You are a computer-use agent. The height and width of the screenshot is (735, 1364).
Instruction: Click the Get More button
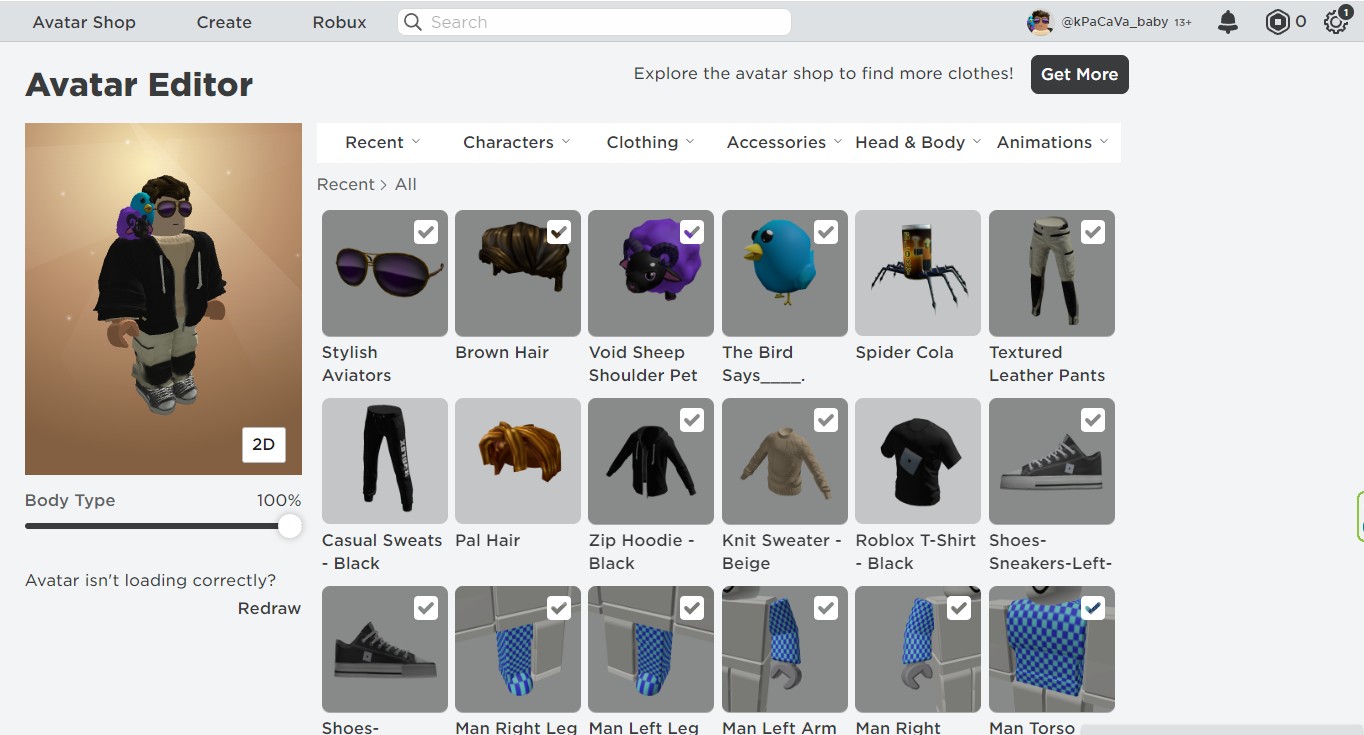(x=1080, y=74)
